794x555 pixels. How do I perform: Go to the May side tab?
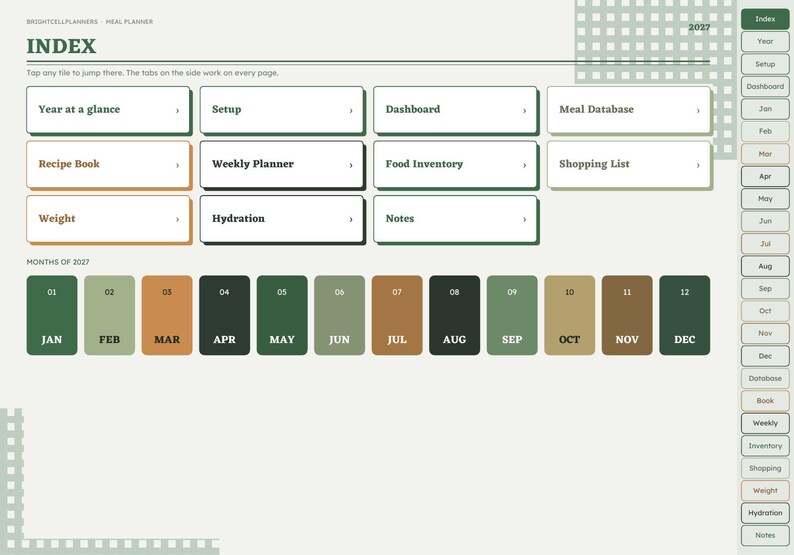pos(765,199)
